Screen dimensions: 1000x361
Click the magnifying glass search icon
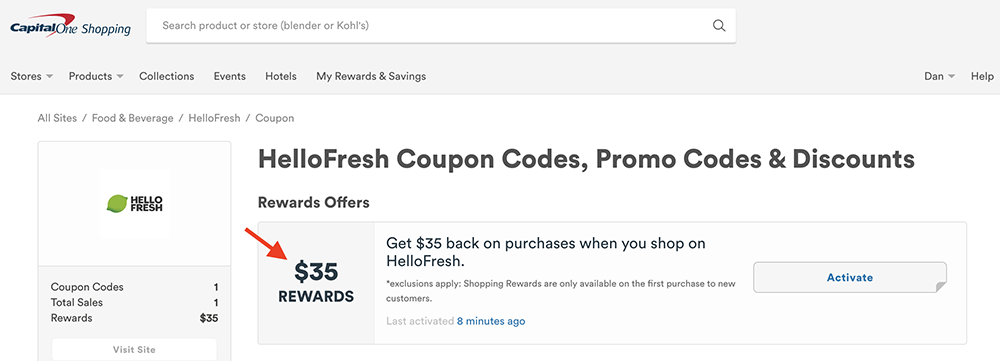719,26
